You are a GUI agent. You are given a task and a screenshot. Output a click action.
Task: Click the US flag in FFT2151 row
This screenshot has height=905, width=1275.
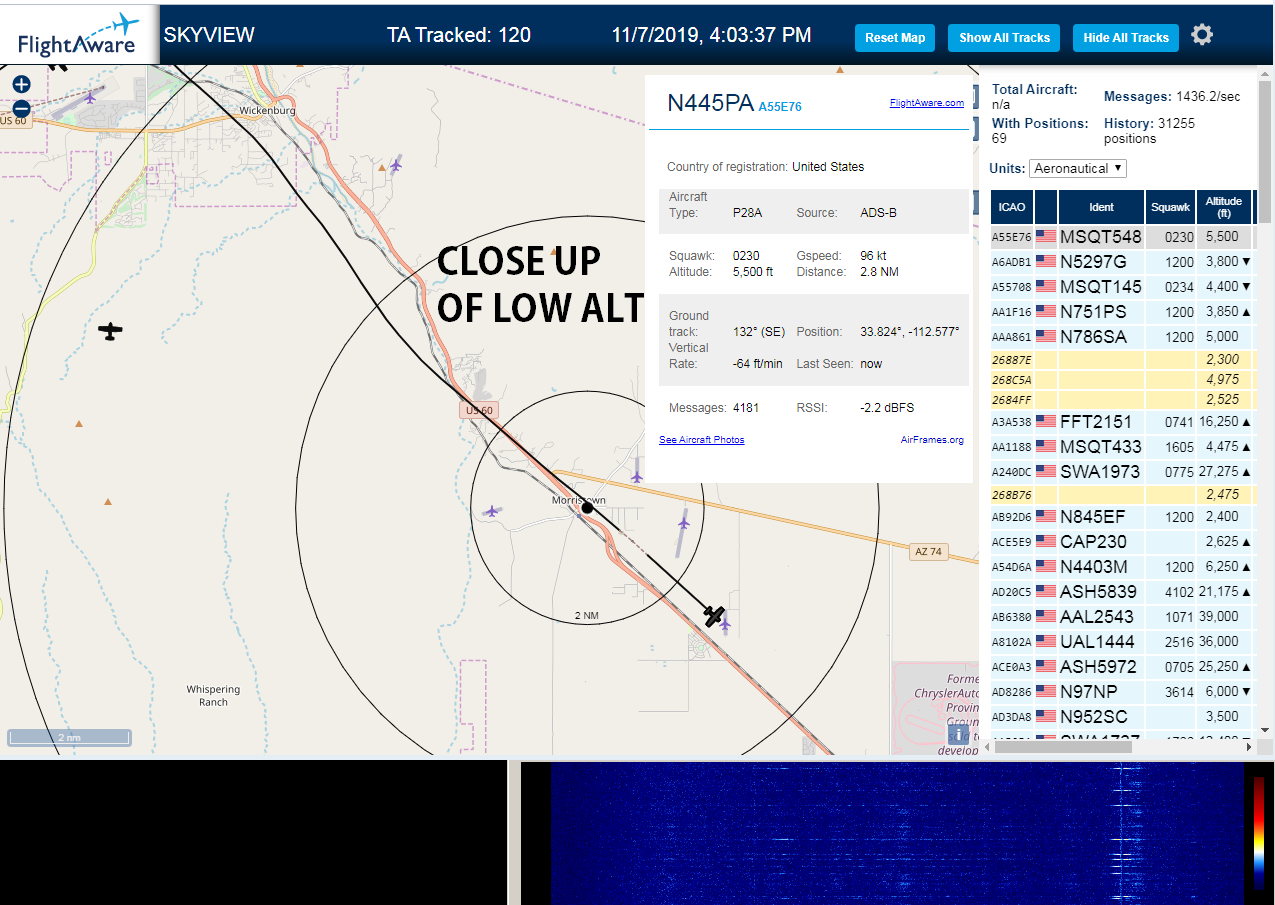coord(1046,422)
